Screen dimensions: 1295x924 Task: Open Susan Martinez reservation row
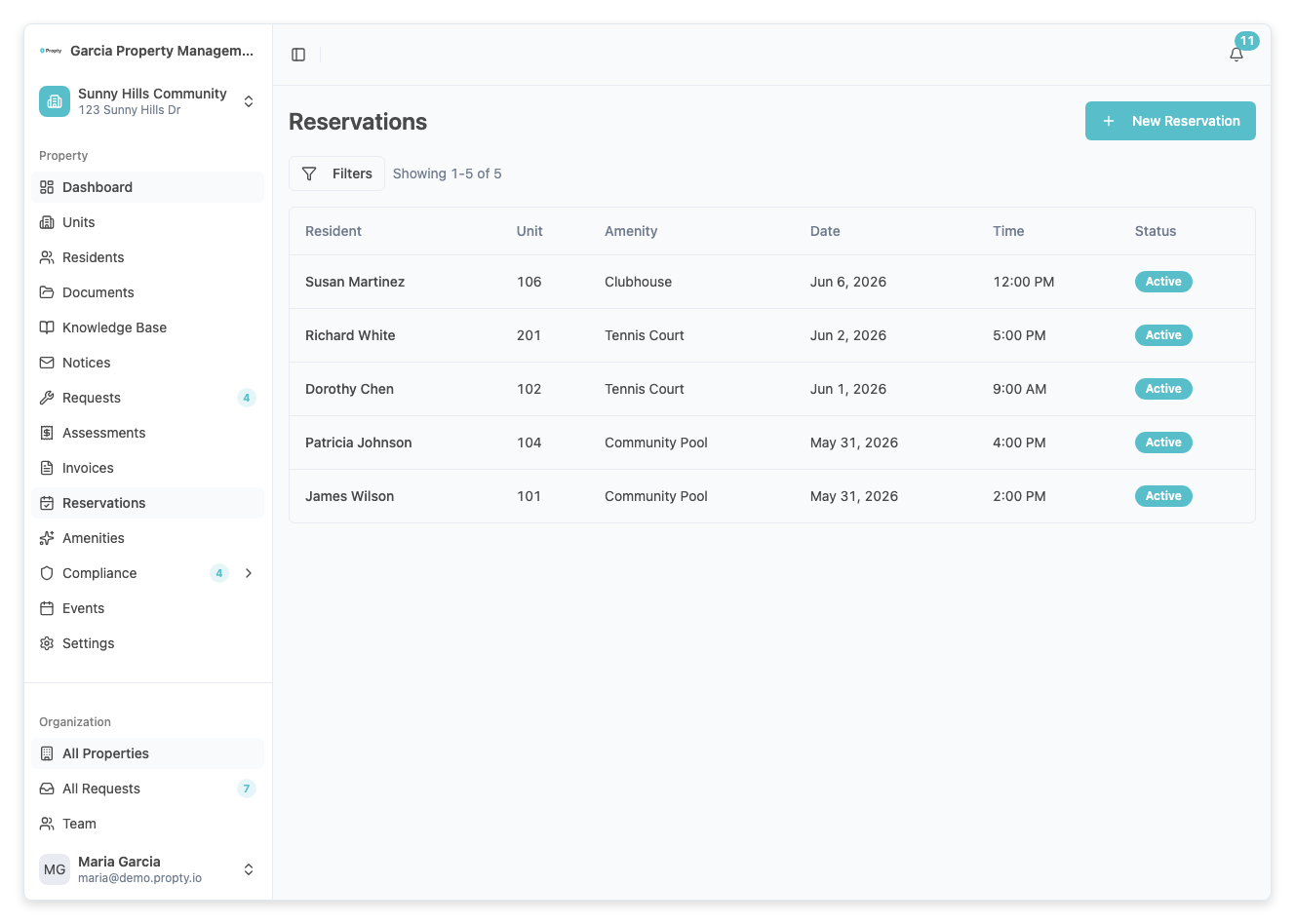772,282
